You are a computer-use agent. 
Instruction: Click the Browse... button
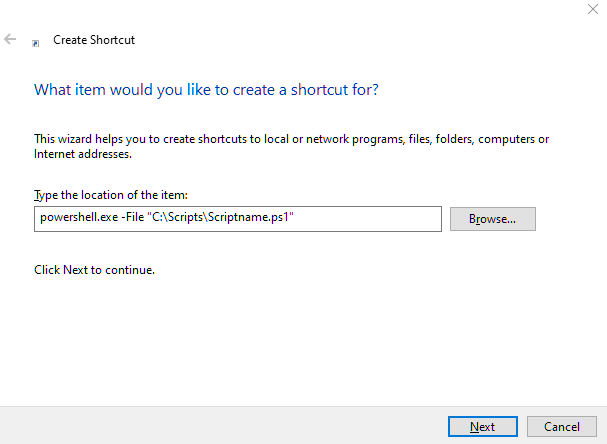pyautogui.click(x=492, y=218)
